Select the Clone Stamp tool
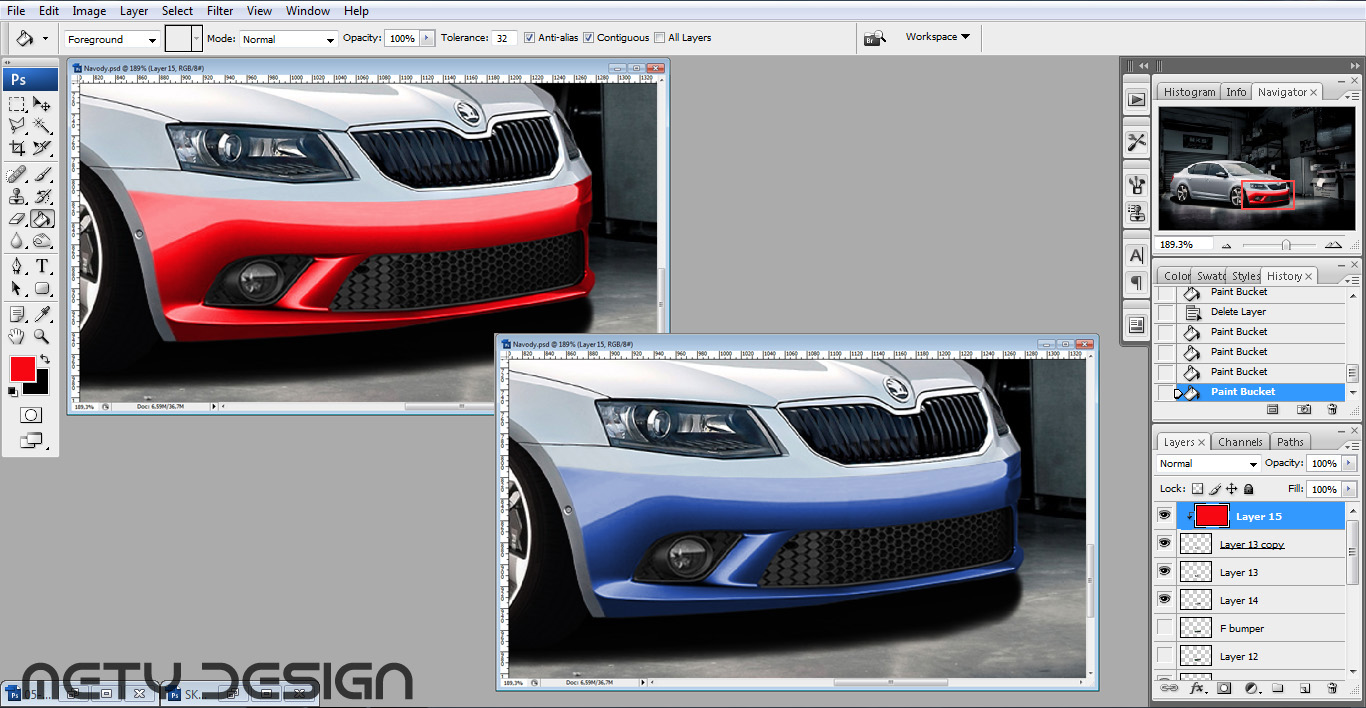 click(x=17, y=197)
